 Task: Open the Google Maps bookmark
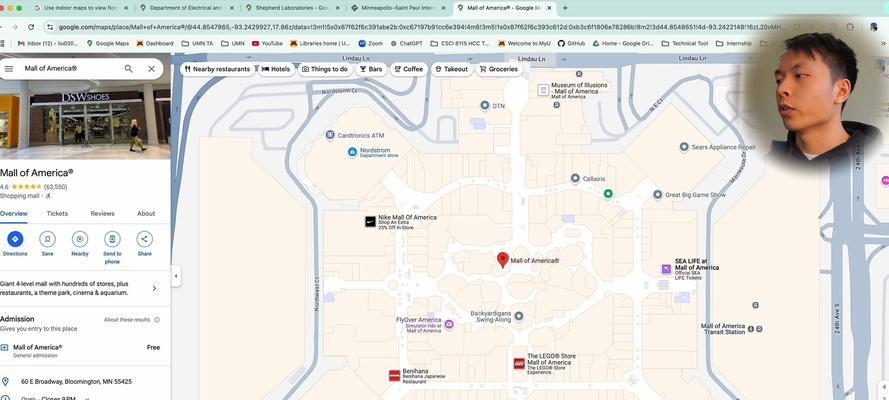(108, 43)
